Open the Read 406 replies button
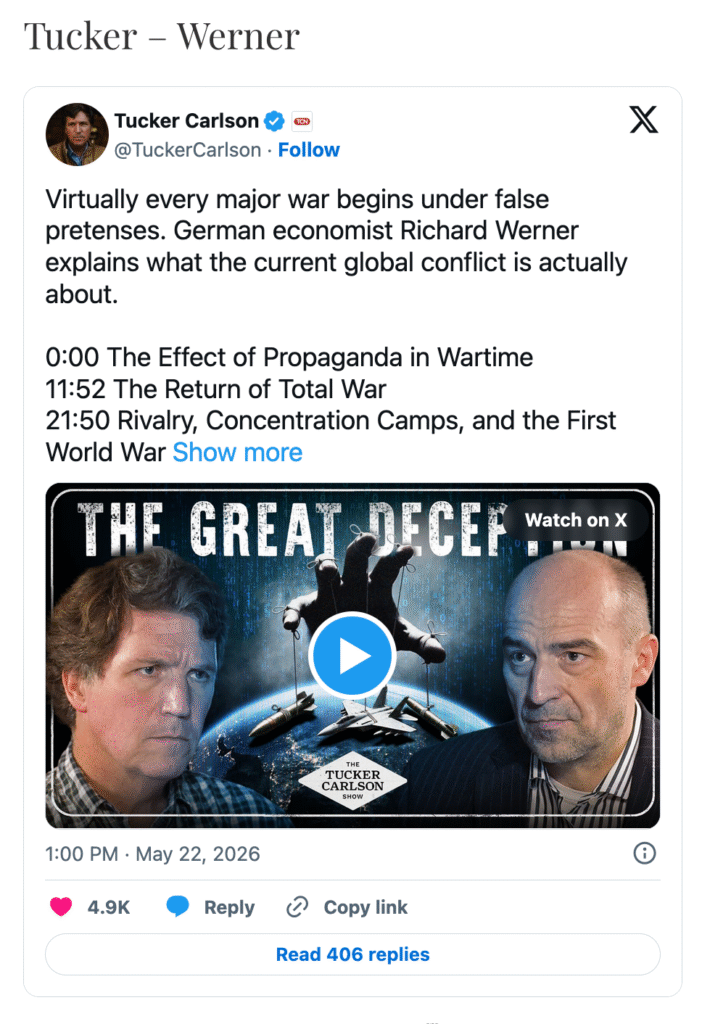702x1024 pixels. pos(353,954)
